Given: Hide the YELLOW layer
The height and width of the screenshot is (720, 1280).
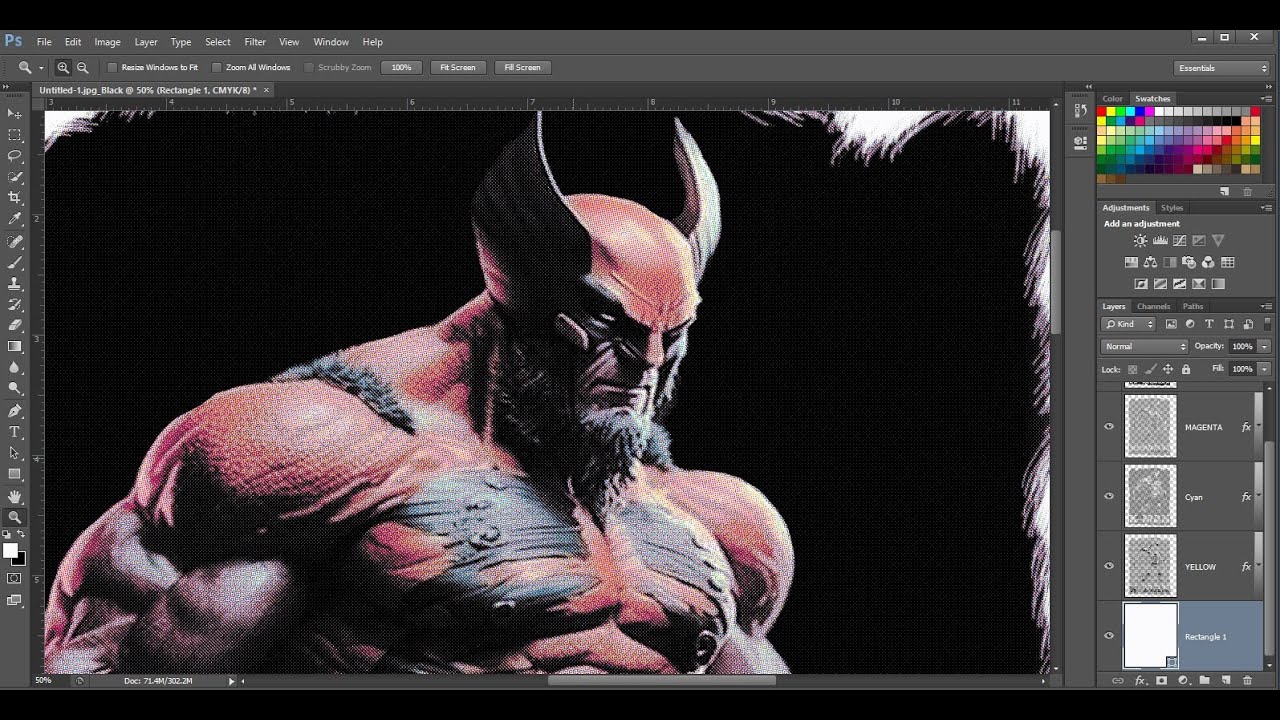Looking at the screenshot, I should coord(1109,566).
